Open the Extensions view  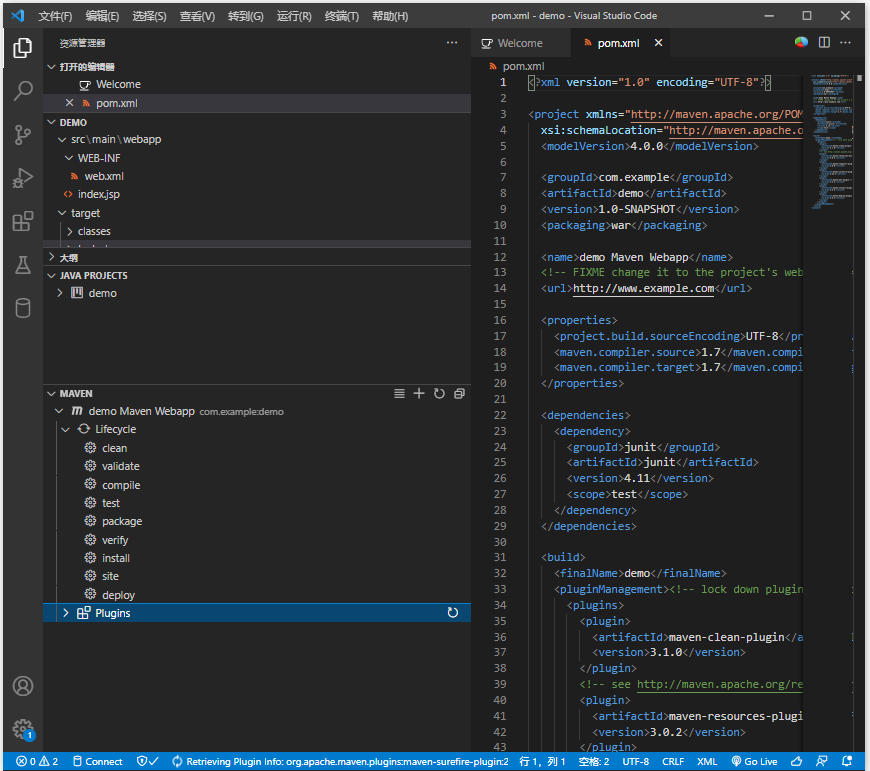coord(23,221)
